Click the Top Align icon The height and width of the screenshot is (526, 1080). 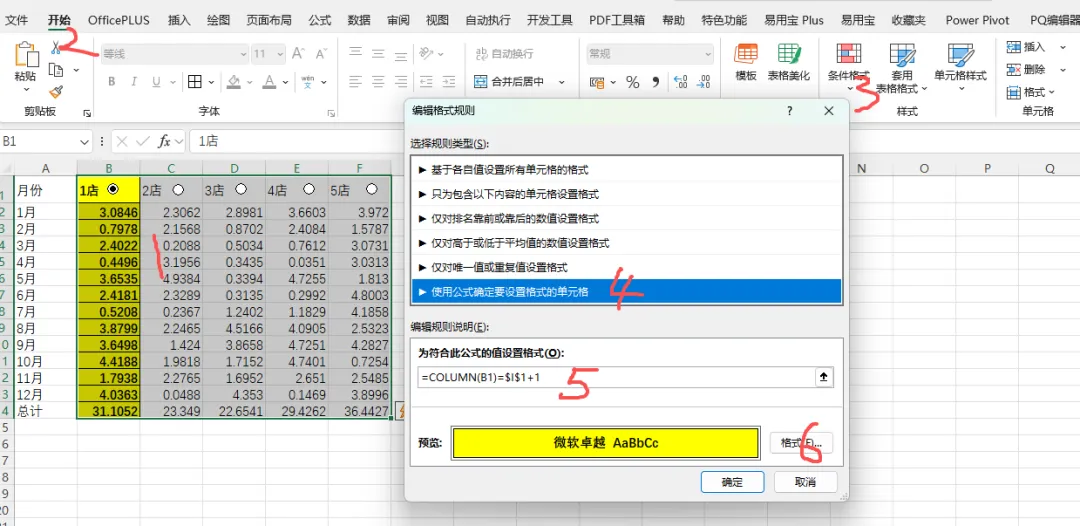click(355, 53)
